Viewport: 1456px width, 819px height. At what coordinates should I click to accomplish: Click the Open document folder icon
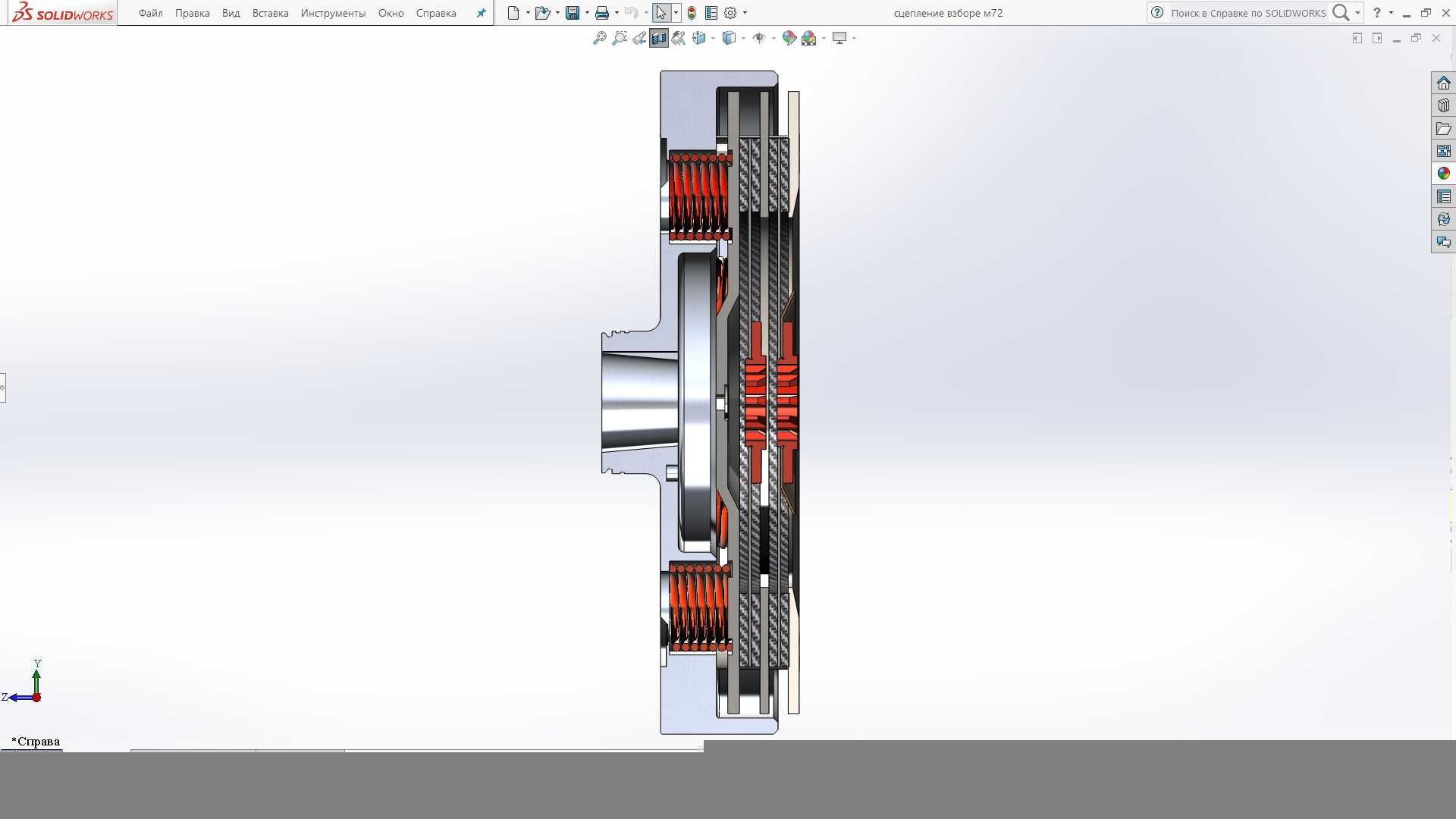[542, 13]
